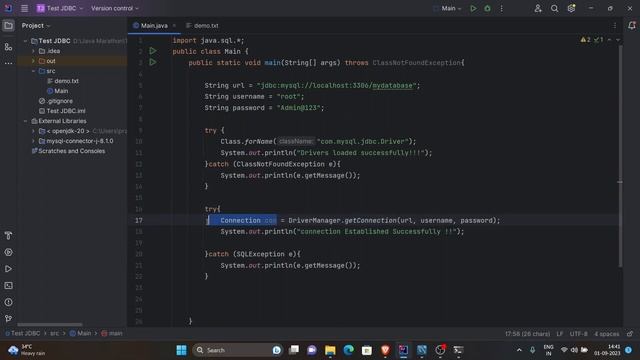Open the Terminal tool window icon
Screen dimensions: 640x360
pos(8,286)
